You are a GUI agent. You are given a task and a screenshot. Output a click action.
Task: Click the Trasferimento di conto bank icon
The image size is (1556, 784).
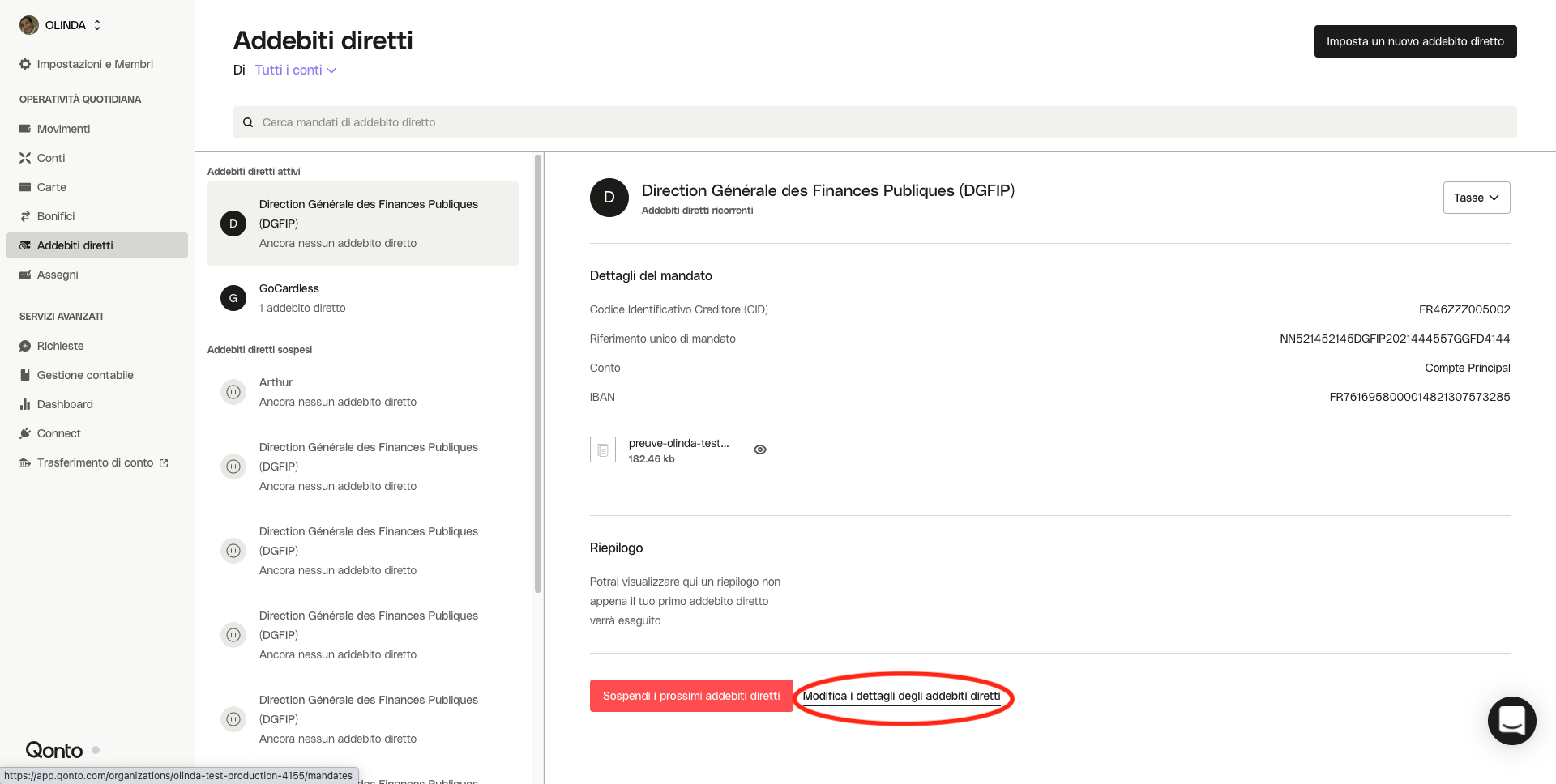pos(25,462)
